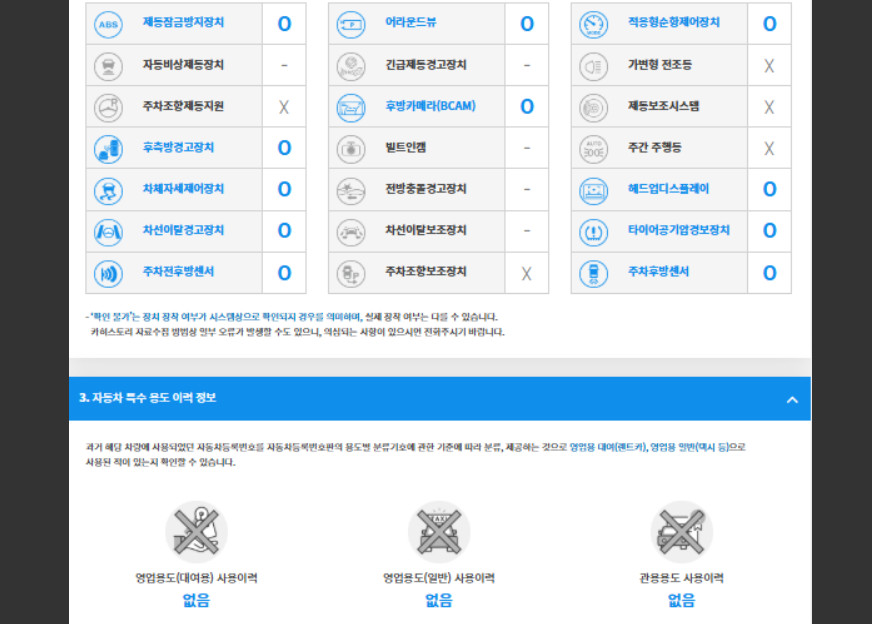Click the crossed-out 관용용도 vehicle icon
The image size is (872, 624).
(x=681, y=532)
